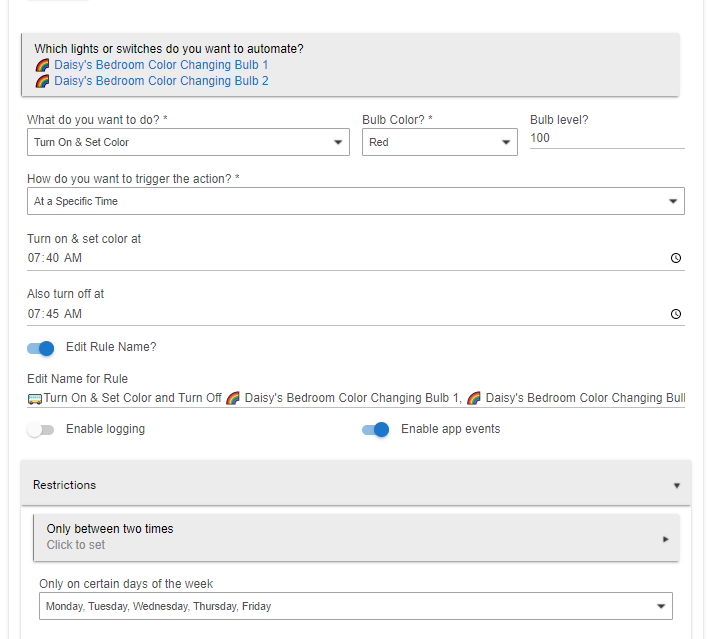Click clock icon for turn-on time

[x=676, y=258]
